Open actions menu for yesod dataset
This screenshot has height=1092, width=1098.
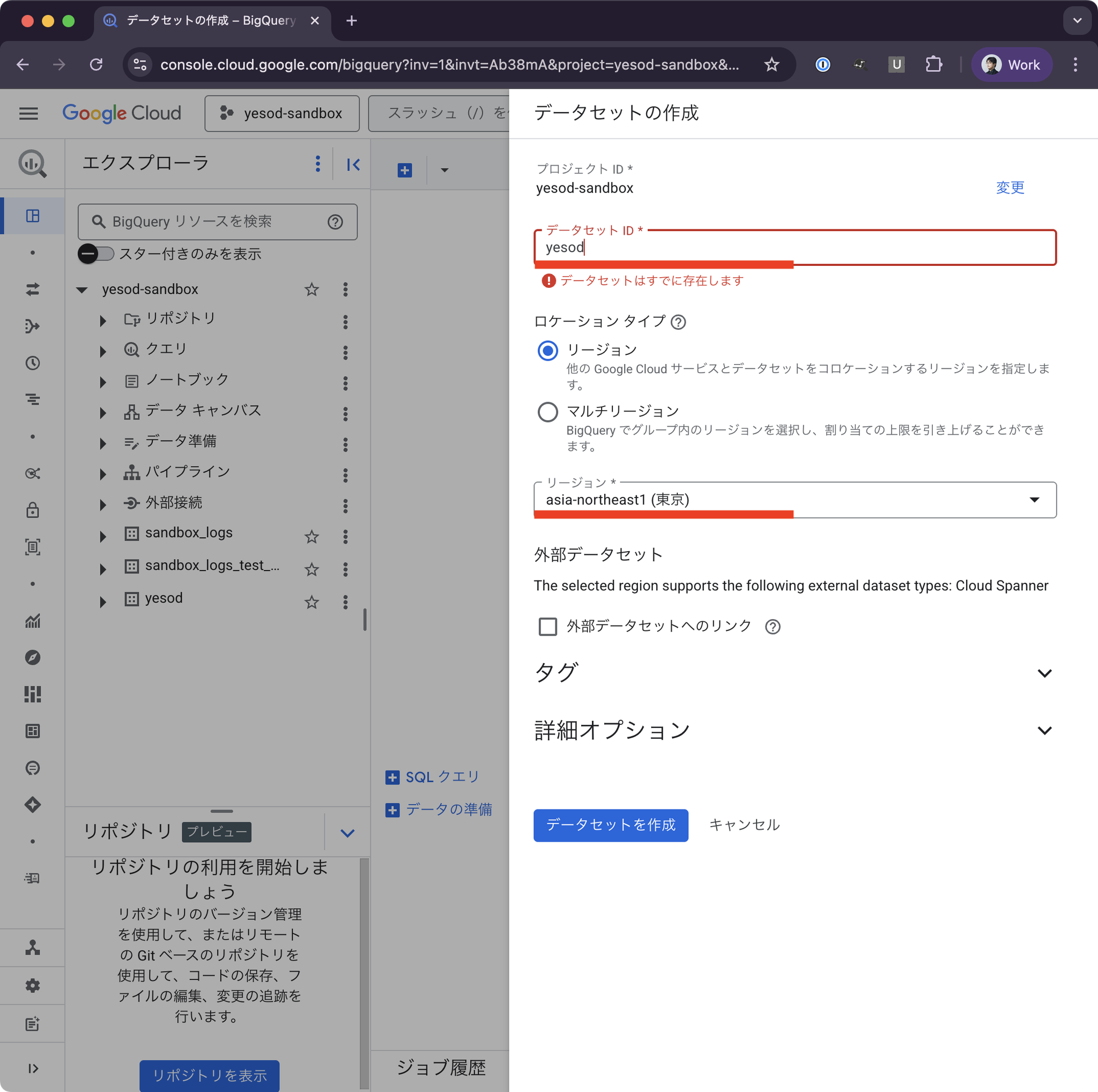tap(345, 601)
